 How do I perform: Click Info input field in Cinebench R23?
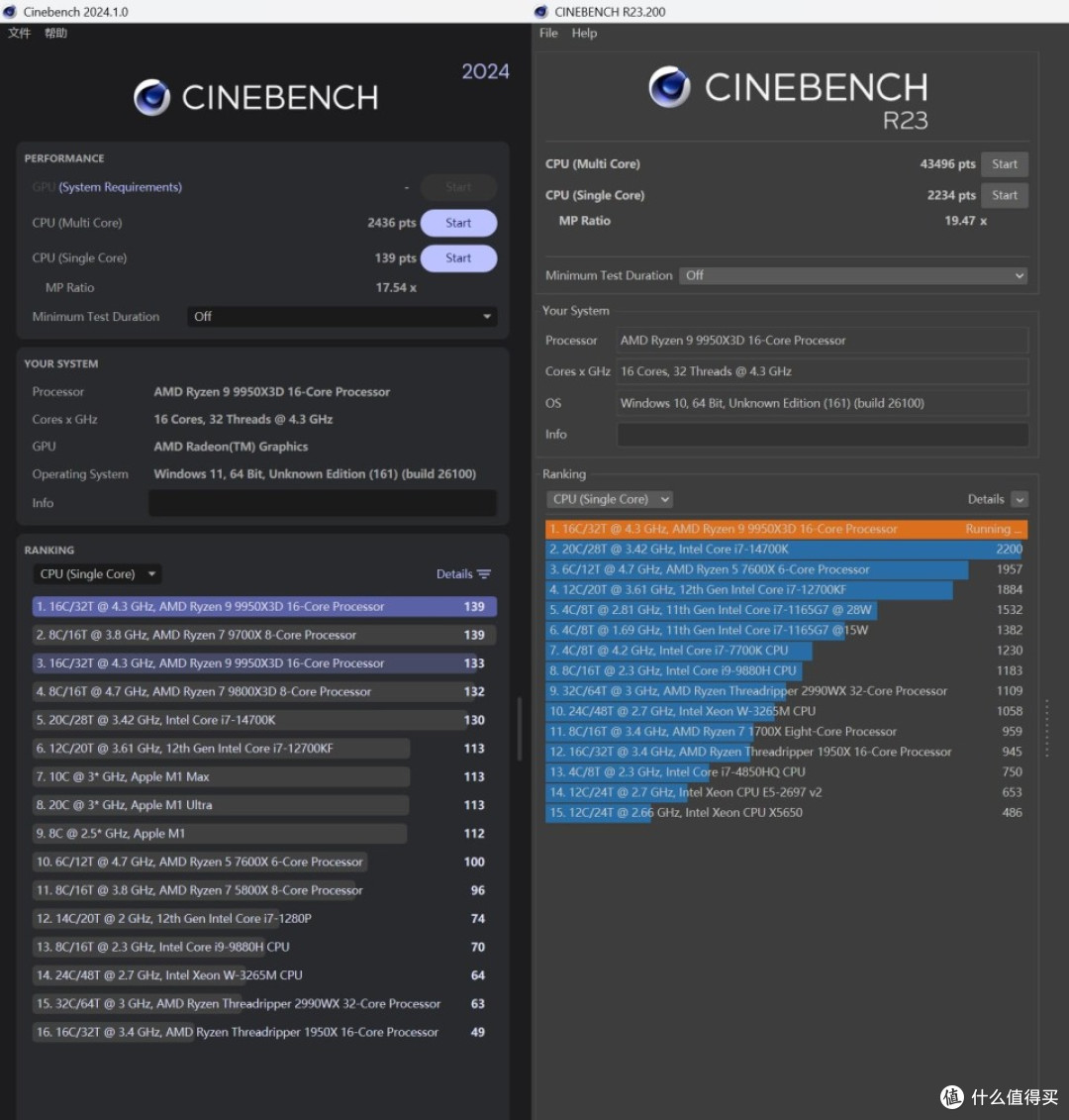pos(823,435)
